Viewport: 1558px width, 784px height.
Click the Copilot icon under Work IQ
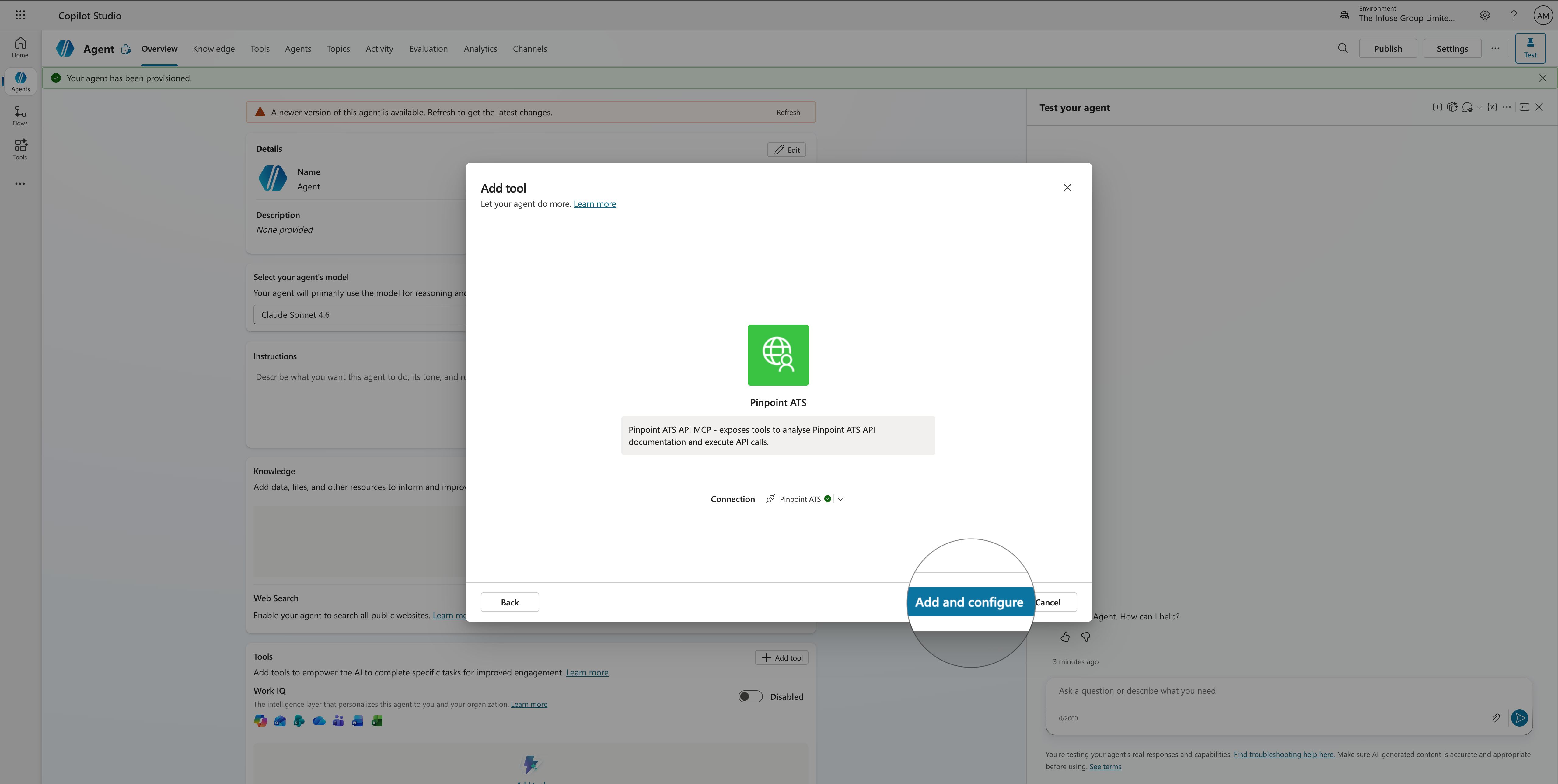tap(261, 720)
